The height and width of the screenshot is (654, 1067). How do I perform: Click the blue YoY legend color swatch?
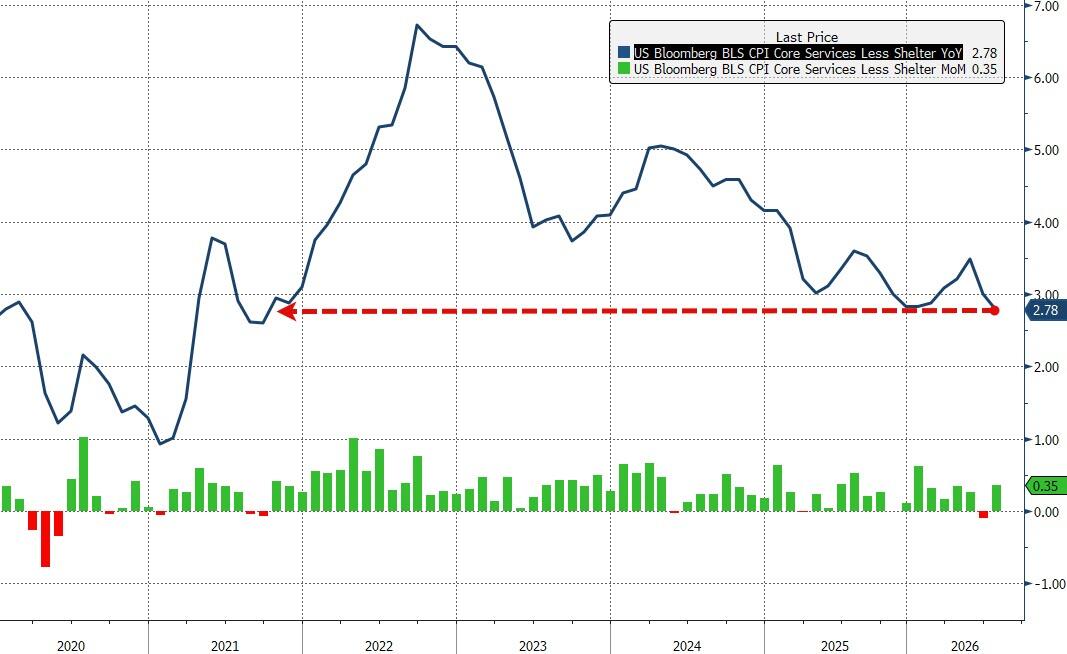[x=623, y=52]
